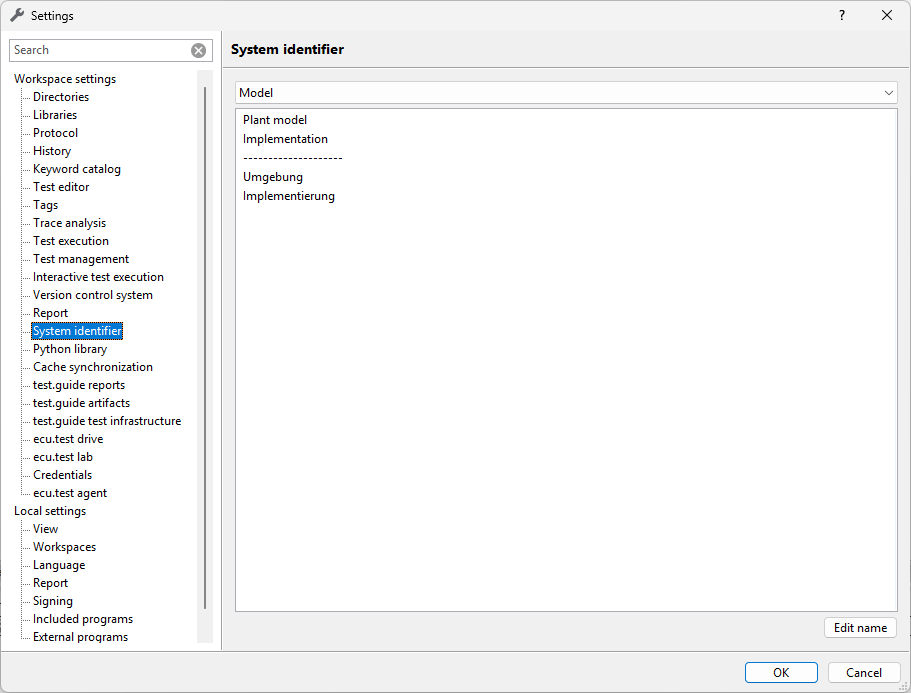
Task: Open workspace Report settings above System identifier
Action: click(x=51, y=313)
